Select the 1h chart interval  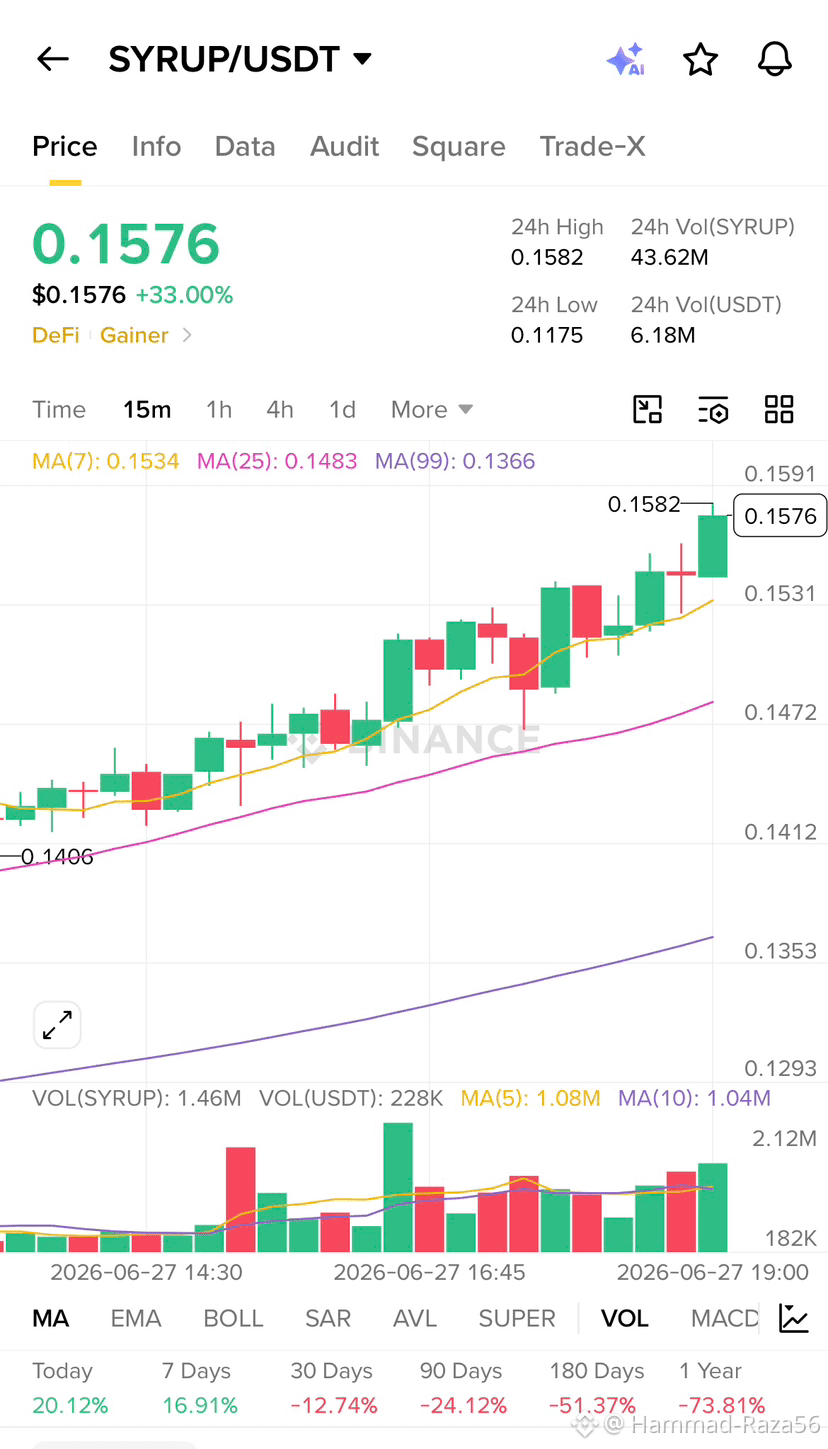point(219,409)
